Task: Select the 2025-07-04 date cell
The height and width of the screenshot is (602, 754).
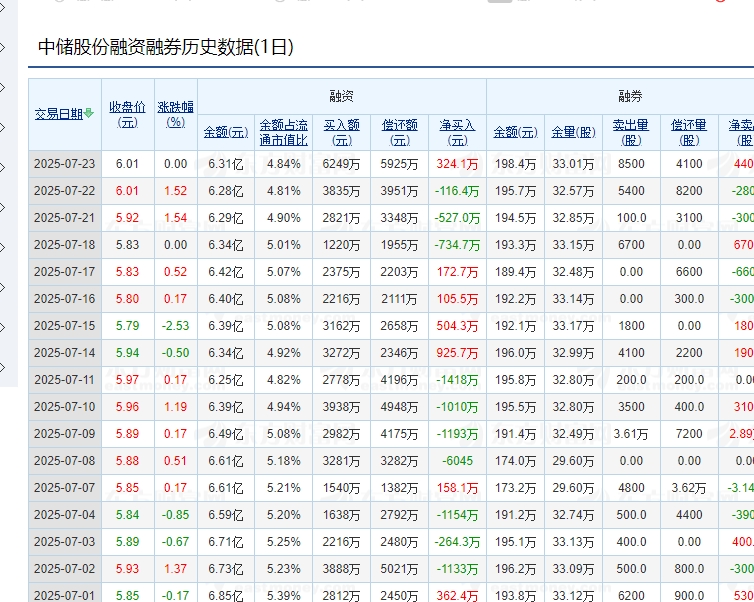Action: (x=64, y=514)
